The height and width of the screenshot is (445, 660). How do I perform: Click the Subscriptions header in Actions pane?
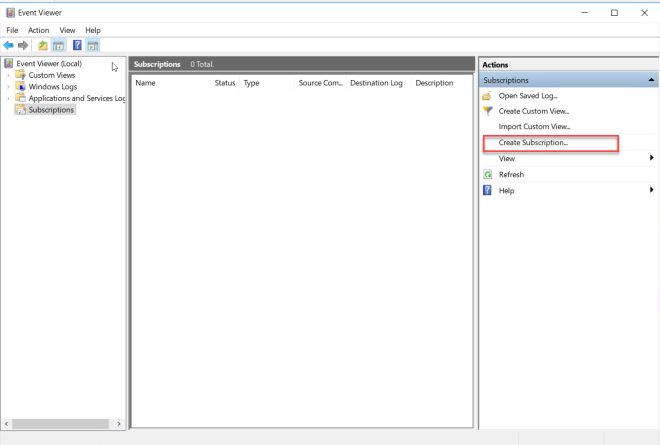[569, 80]
